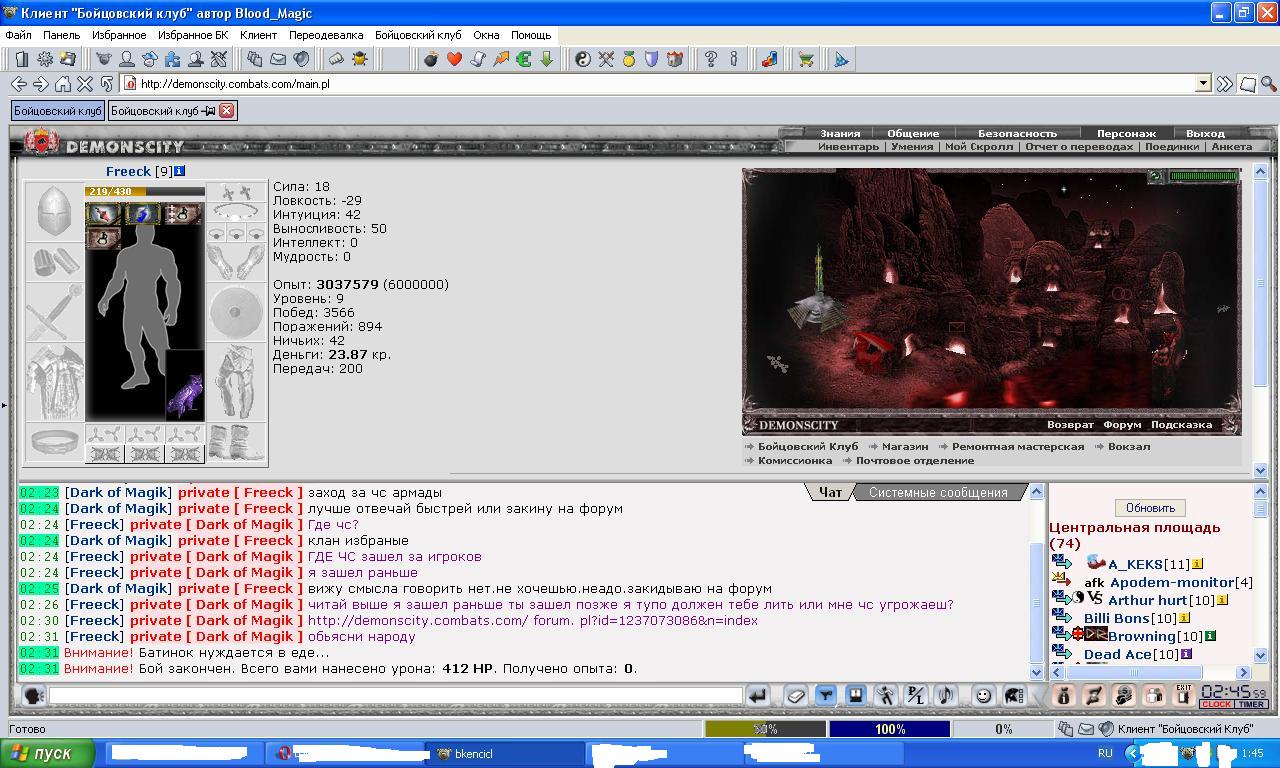Toggle the sound speaker chat button
1280x768 pixels.
tap(945, 695)
